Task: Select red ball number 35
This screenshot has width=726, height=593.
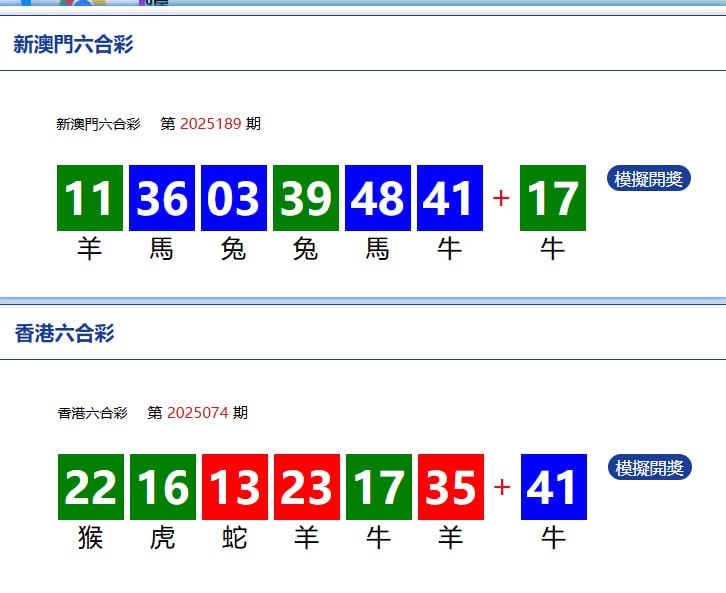Action: [x=451, y=487]
